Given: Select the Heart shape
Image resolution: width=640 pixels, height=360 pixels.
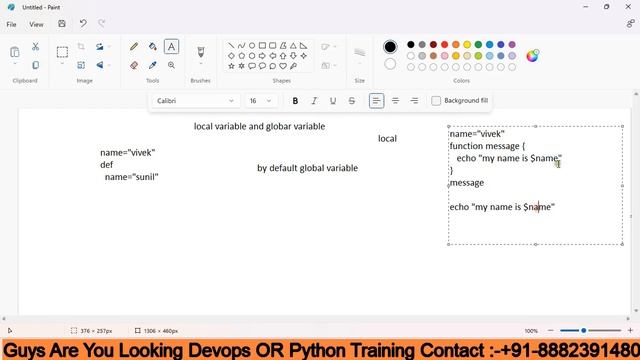Looking at the screenshot, I should tap(283, 66).
